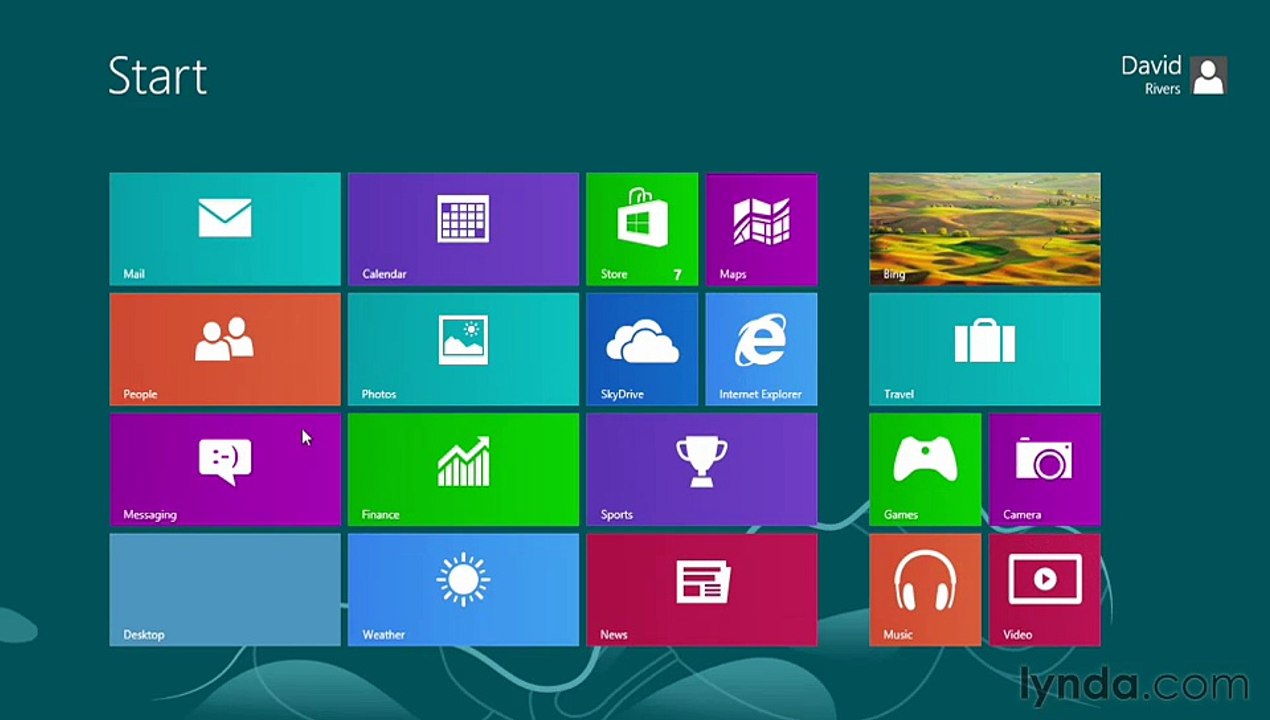Click the People label text
The image size is (1270, 720).
pyautogui.click(x=140, y=394)
